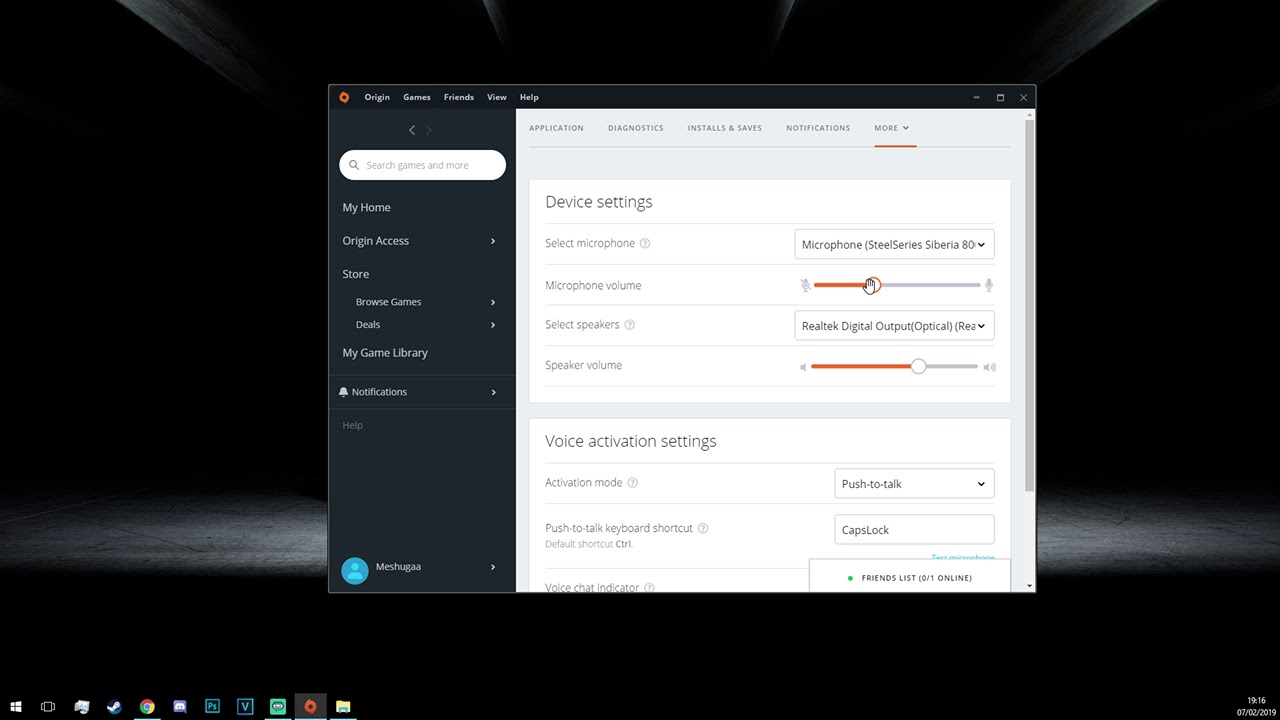Open the Meshugaa account menu arrow

coord(493,567)
